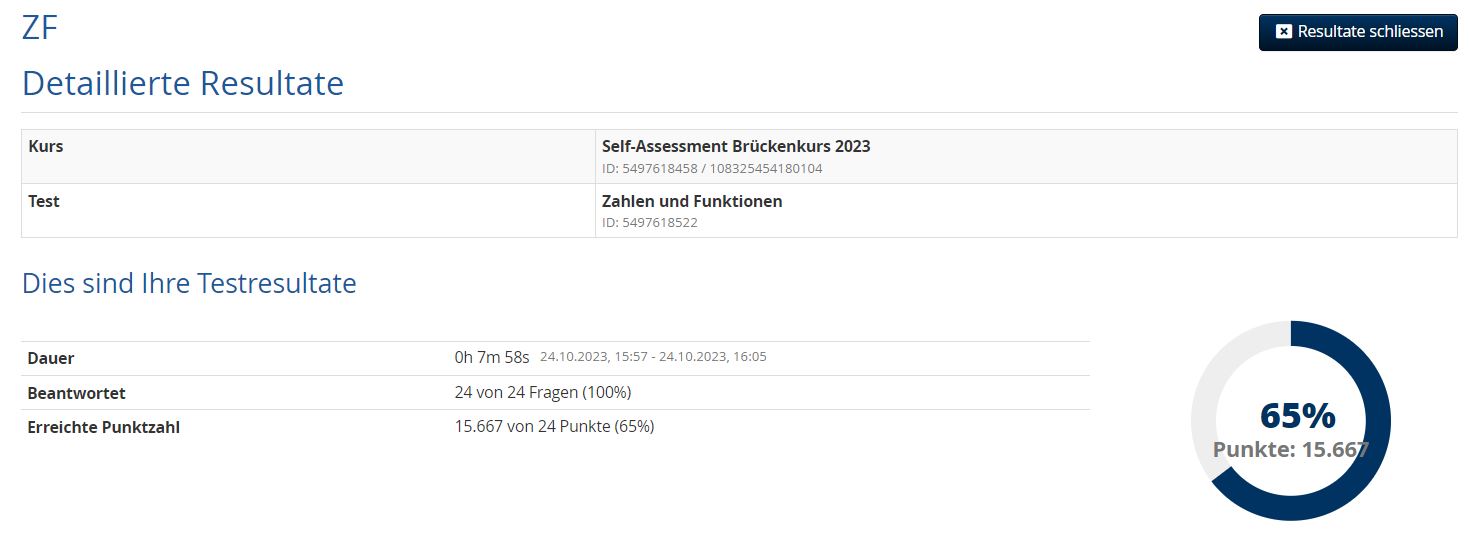
Task: Click the X icon in Resultate schliessen
Action: [x=1284, y=32]
